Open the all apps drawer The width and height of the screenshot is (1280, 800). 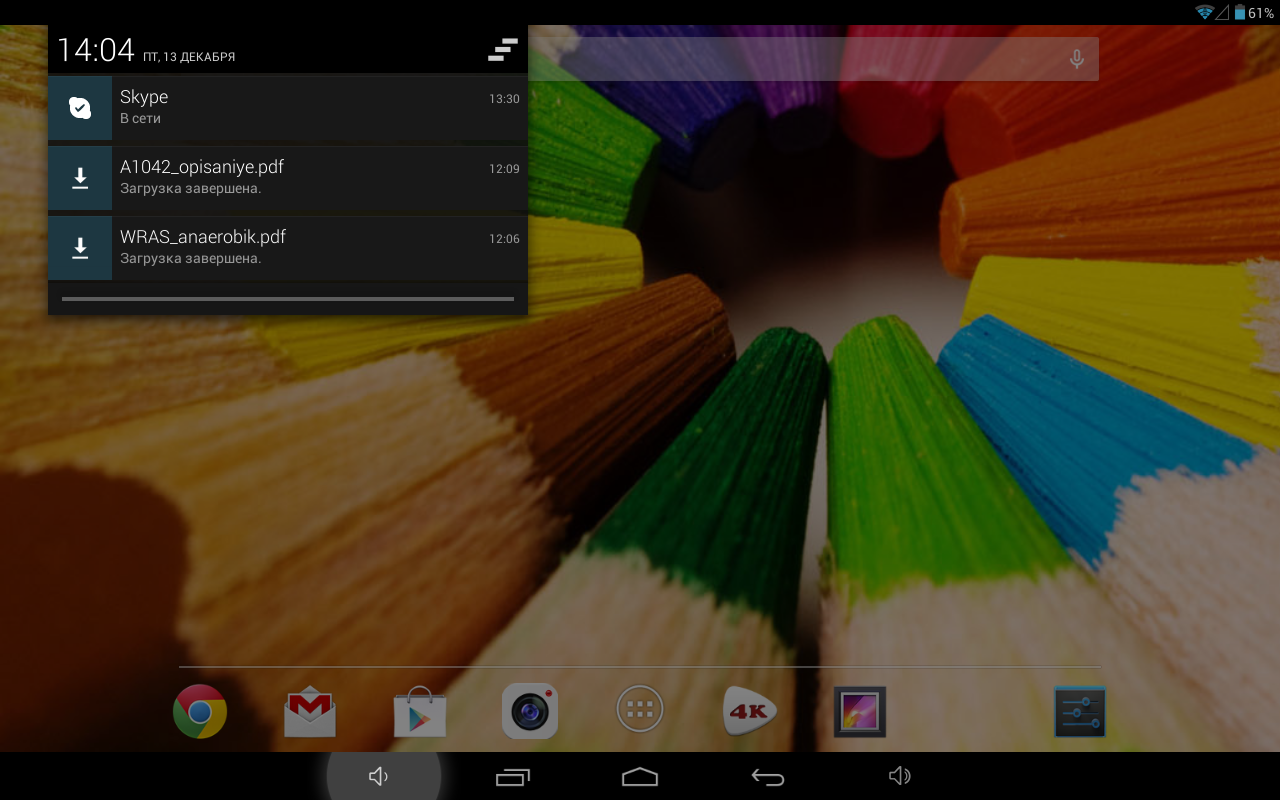[x=640, y=710]
